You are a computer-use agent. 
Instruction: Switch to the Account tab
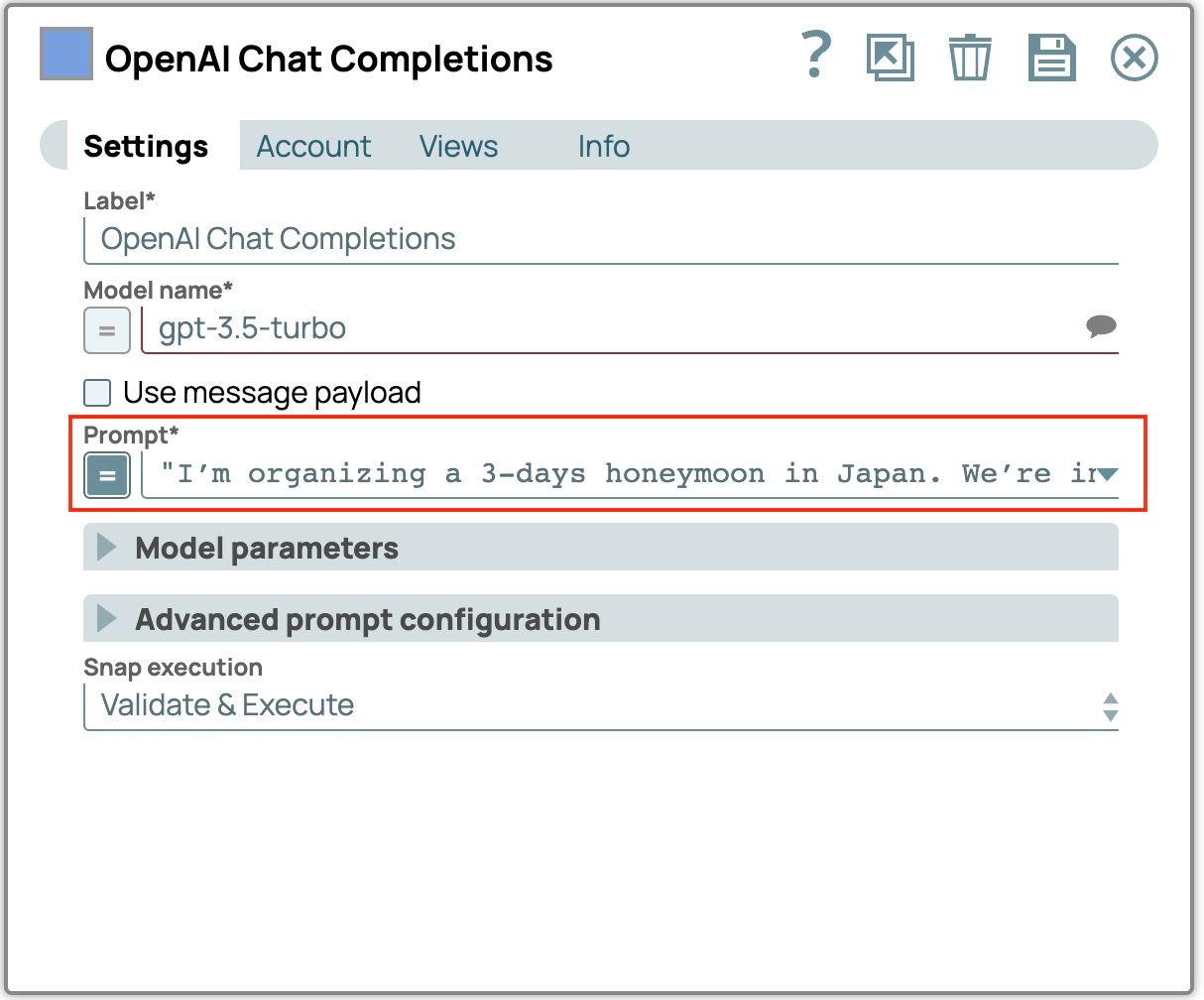[313, 146]
